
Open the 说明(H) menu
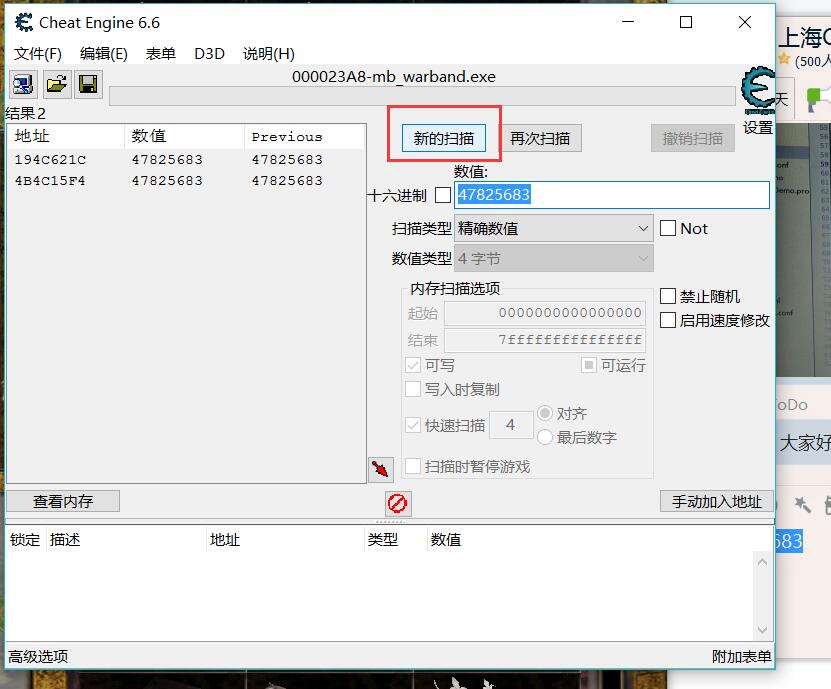(269, 54)
